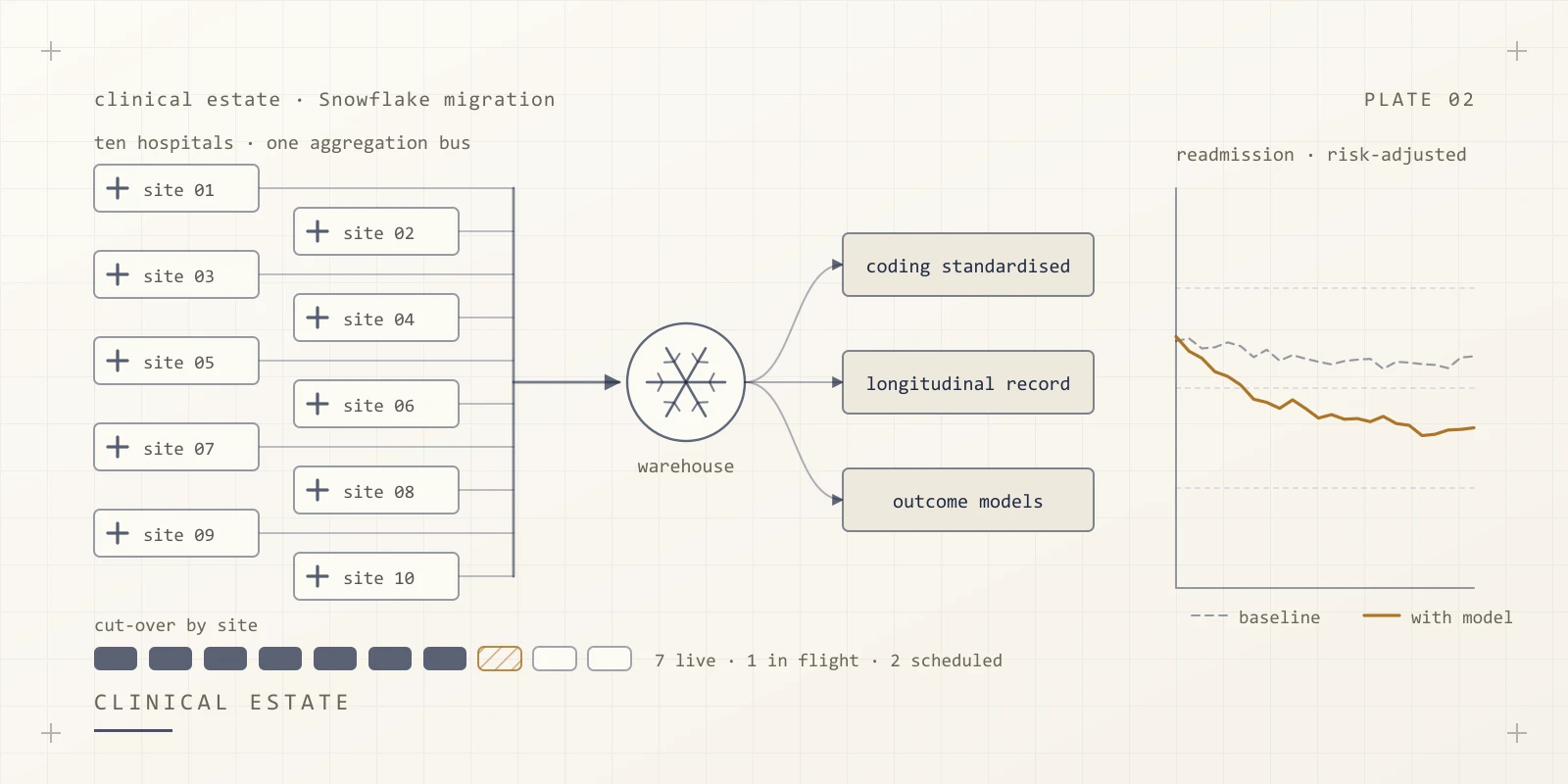Click the 'baseline' legend entry
1568x784 pixels.
[x=1255, y=617]
